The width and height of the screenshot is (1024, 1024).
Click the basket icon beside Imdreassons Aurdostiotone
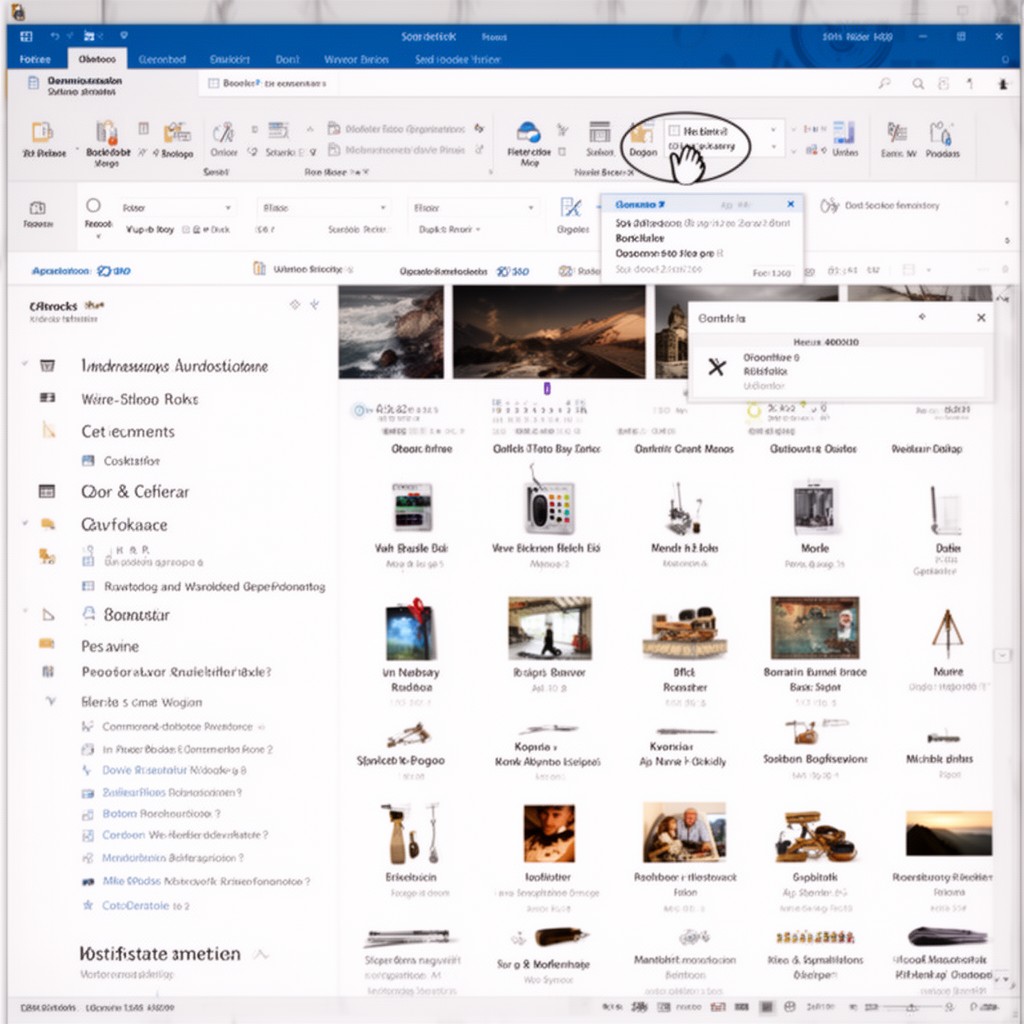click(47, 365)
